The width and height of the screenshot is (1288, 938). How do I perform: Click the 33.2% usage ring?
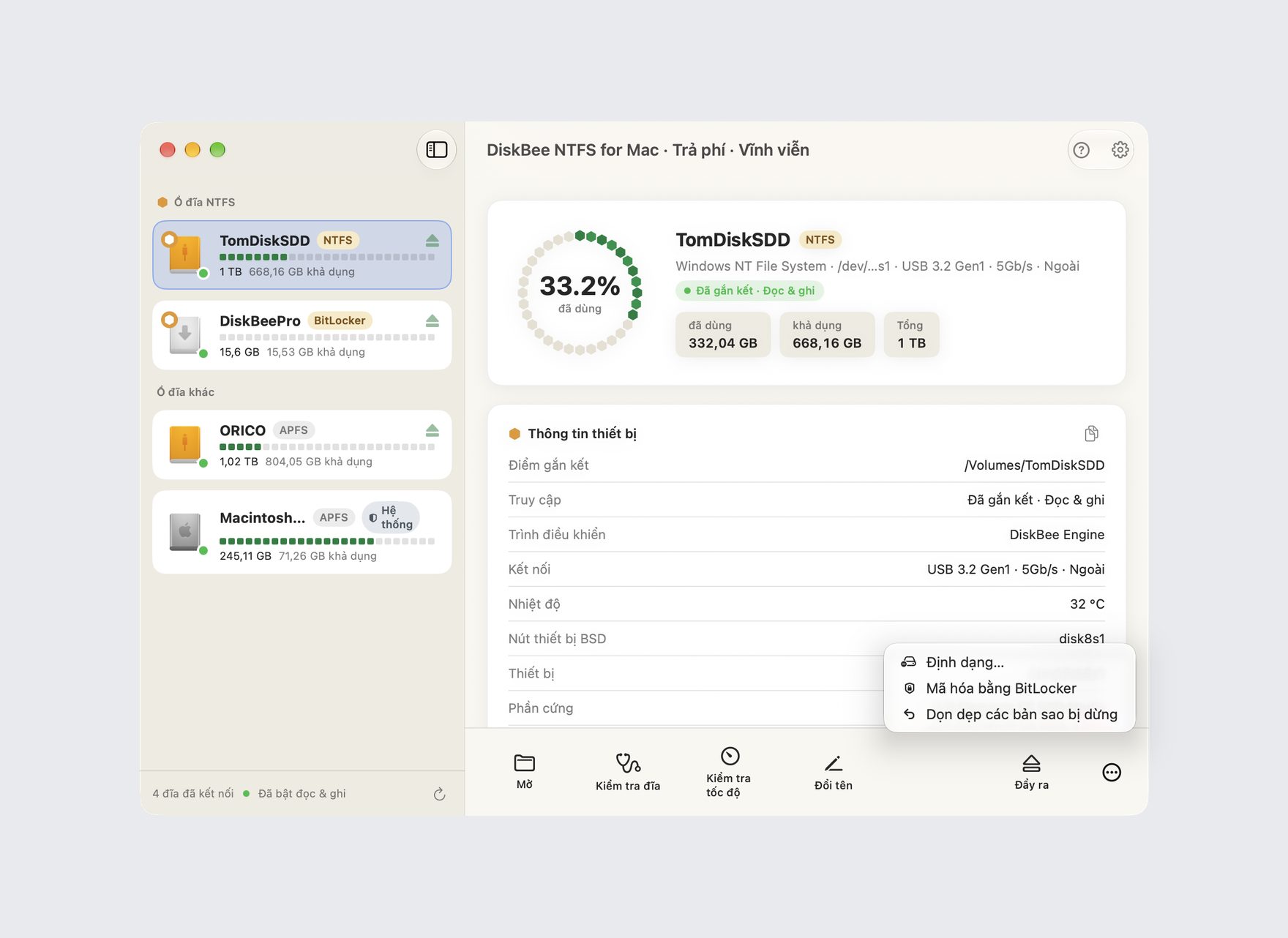580,293
